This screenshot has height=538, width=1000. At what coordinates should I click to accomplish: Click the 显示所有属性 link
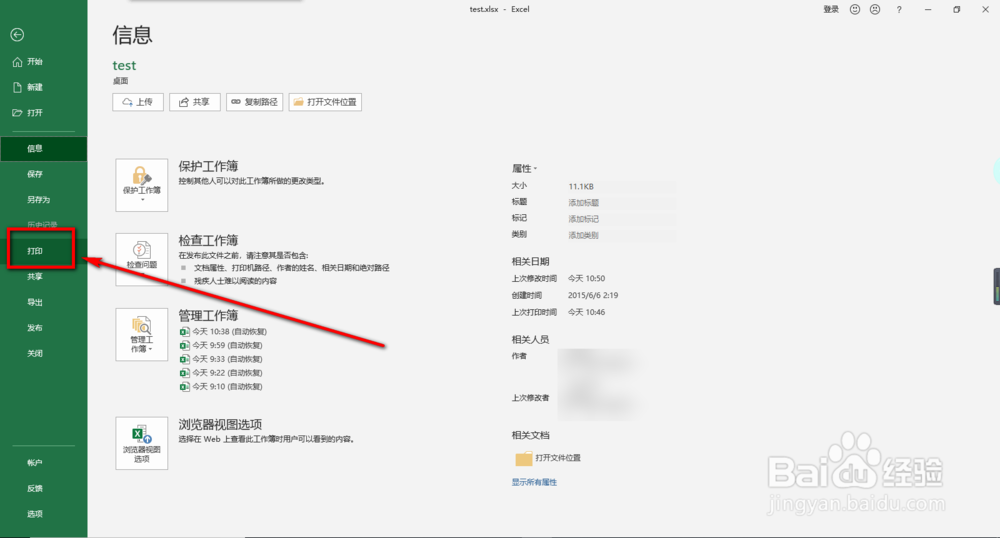point(534,483)
